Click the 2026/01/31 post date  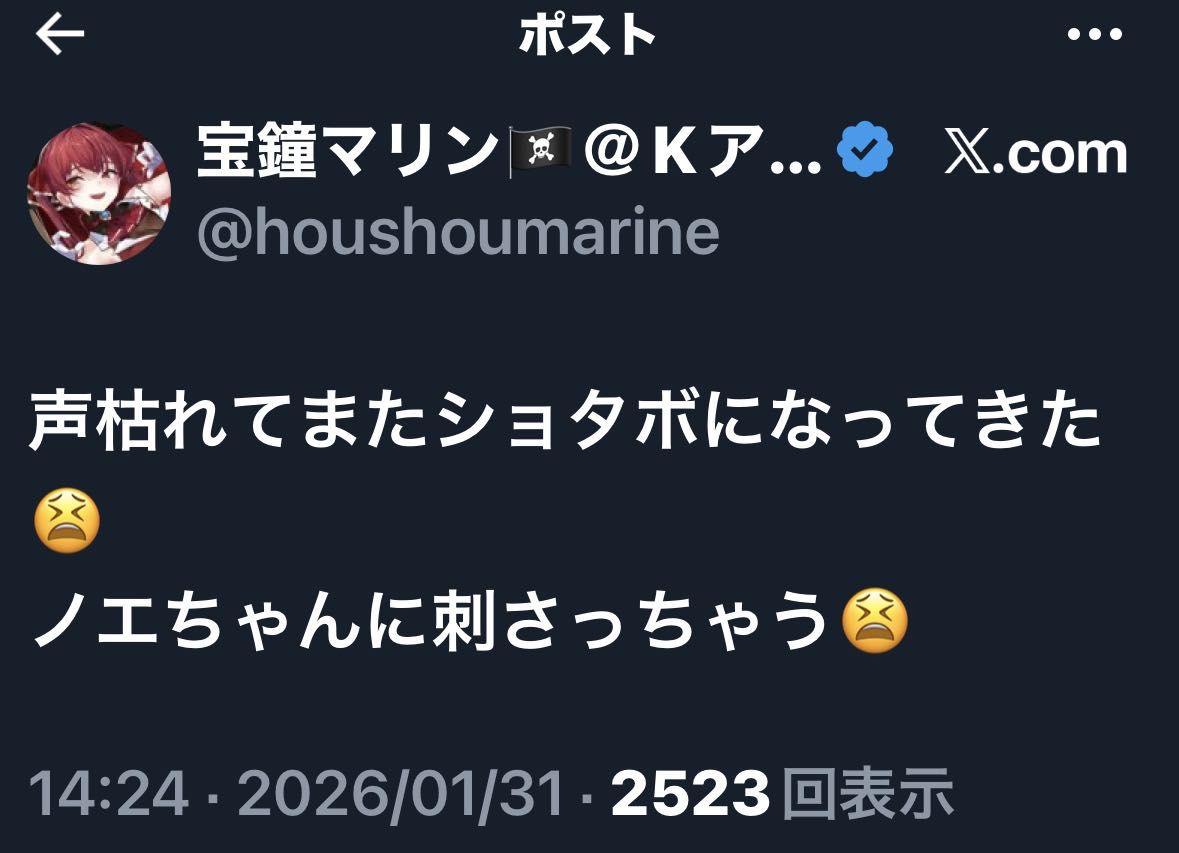pos(400,794)
